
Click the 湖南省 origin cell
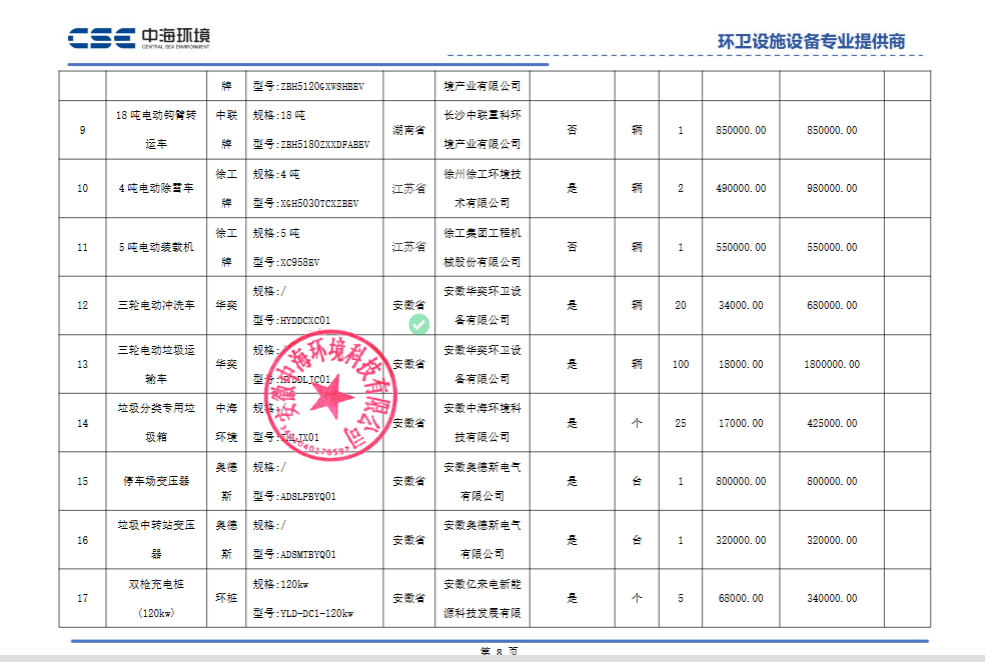coord(408,130)
